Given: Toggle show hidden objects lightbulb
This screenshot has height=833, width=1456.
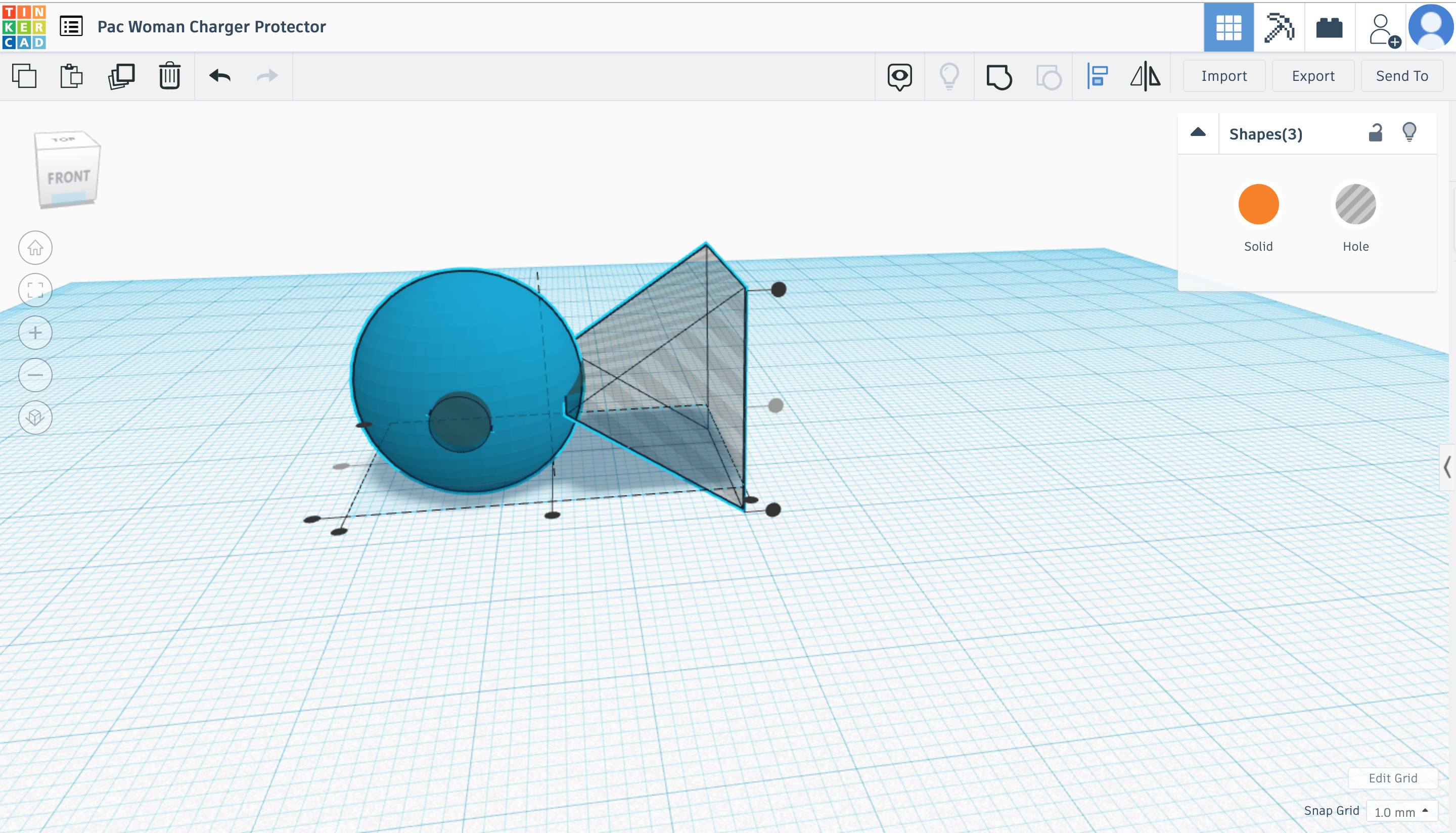Looking at the screenshot, I should 949,75.
